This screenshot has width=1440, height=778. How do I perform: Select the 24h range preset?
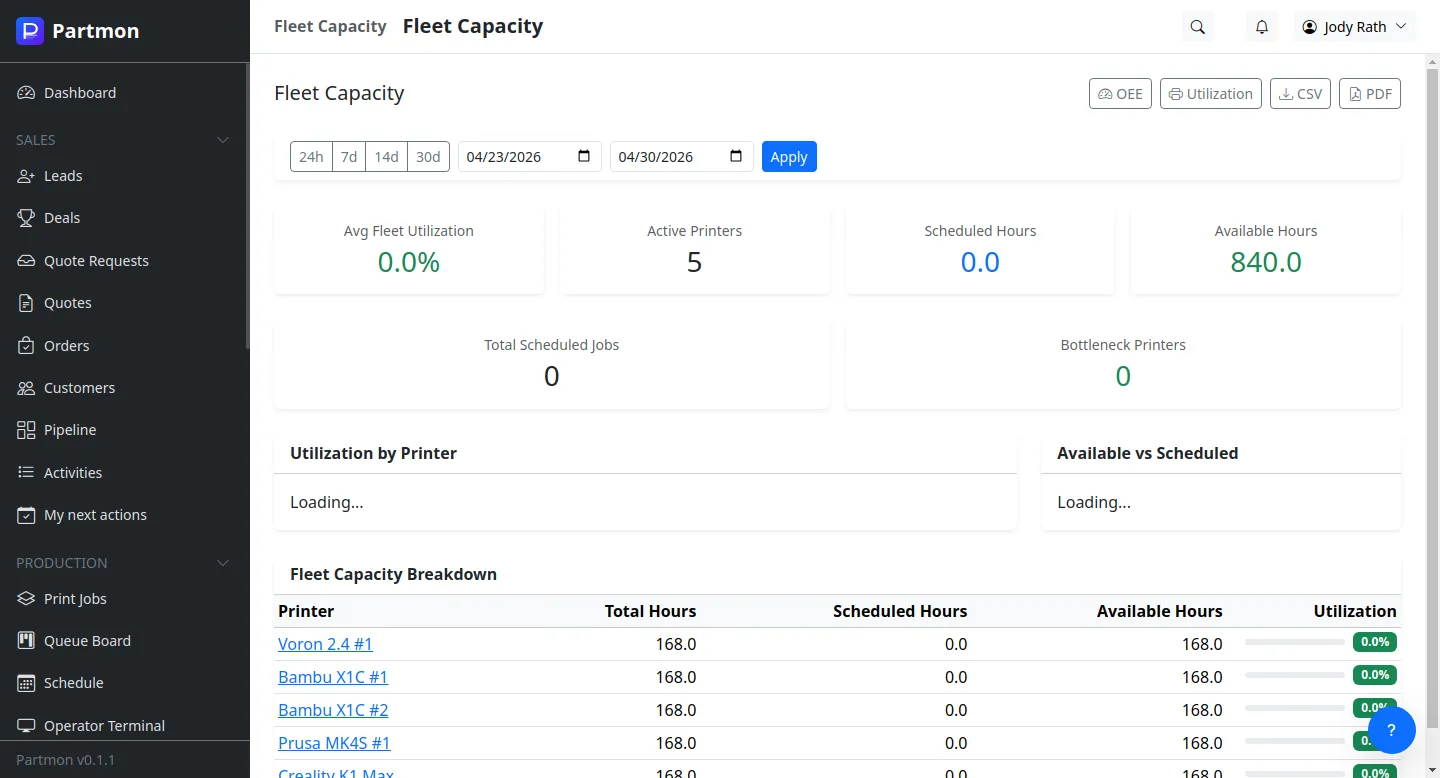click(x=311, y=157)
